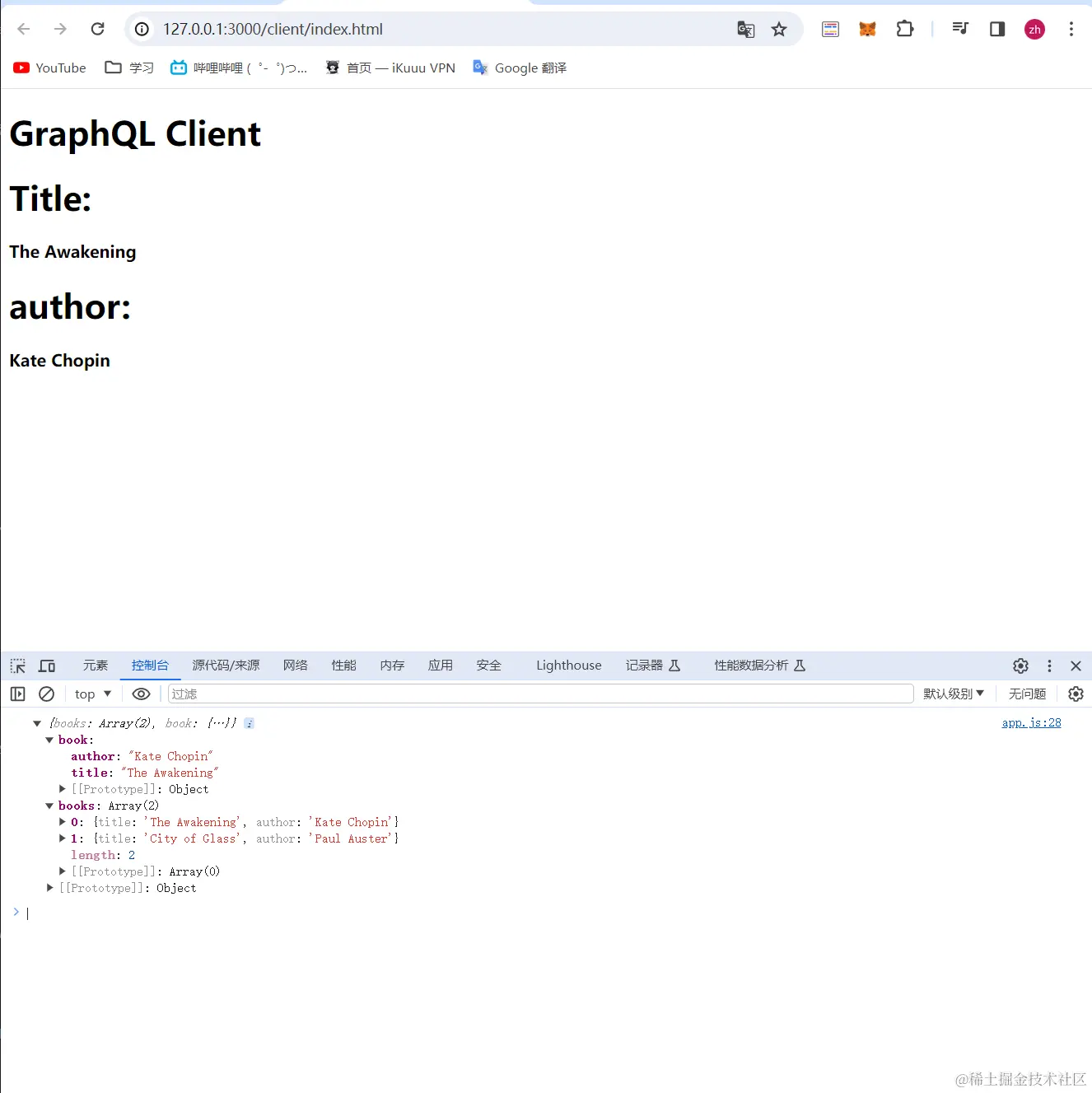
Task: Switch to the 应用 tab
Action: [x=441, y=666]
